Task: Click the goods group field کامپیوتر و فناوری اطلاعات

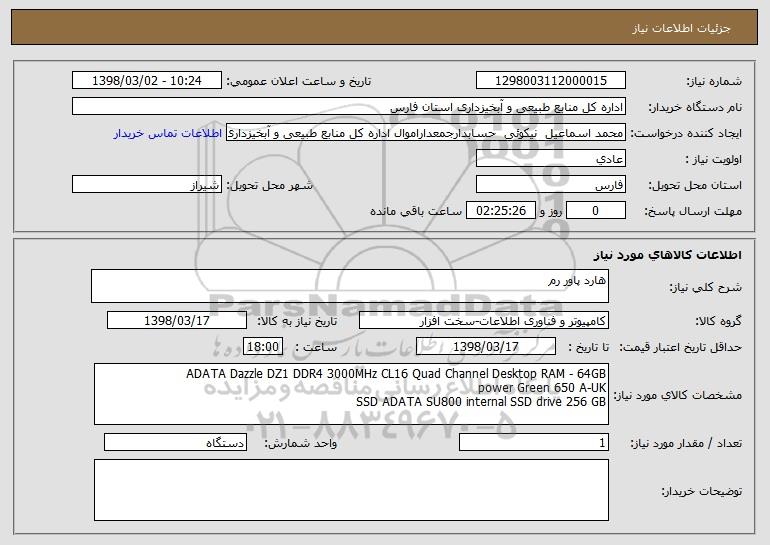Action: [484, 321]
